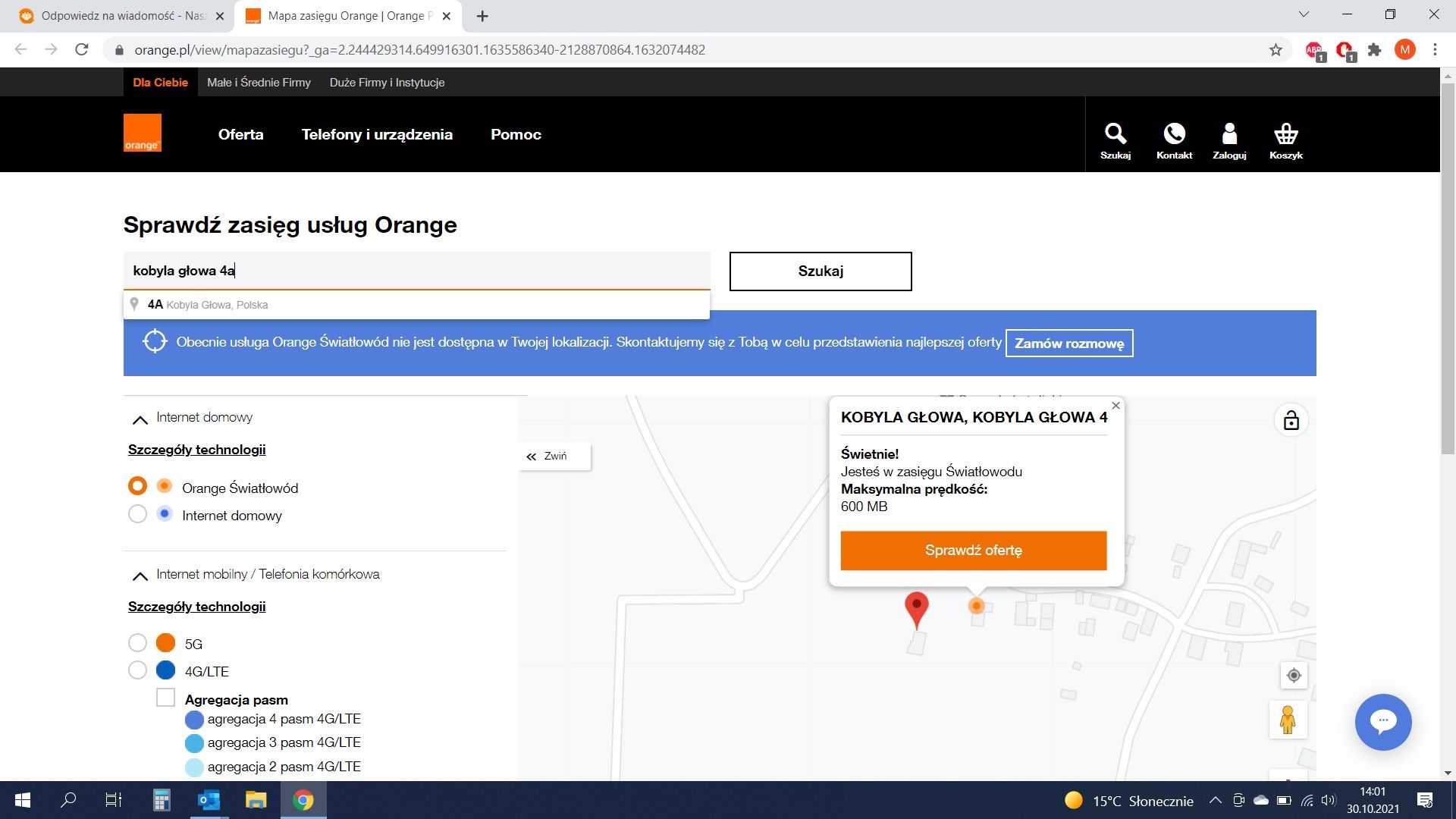Viewport: 1456px width, 819px height.
Task: Open the Telefony i urządzenia menu
Action: point(377,134)
